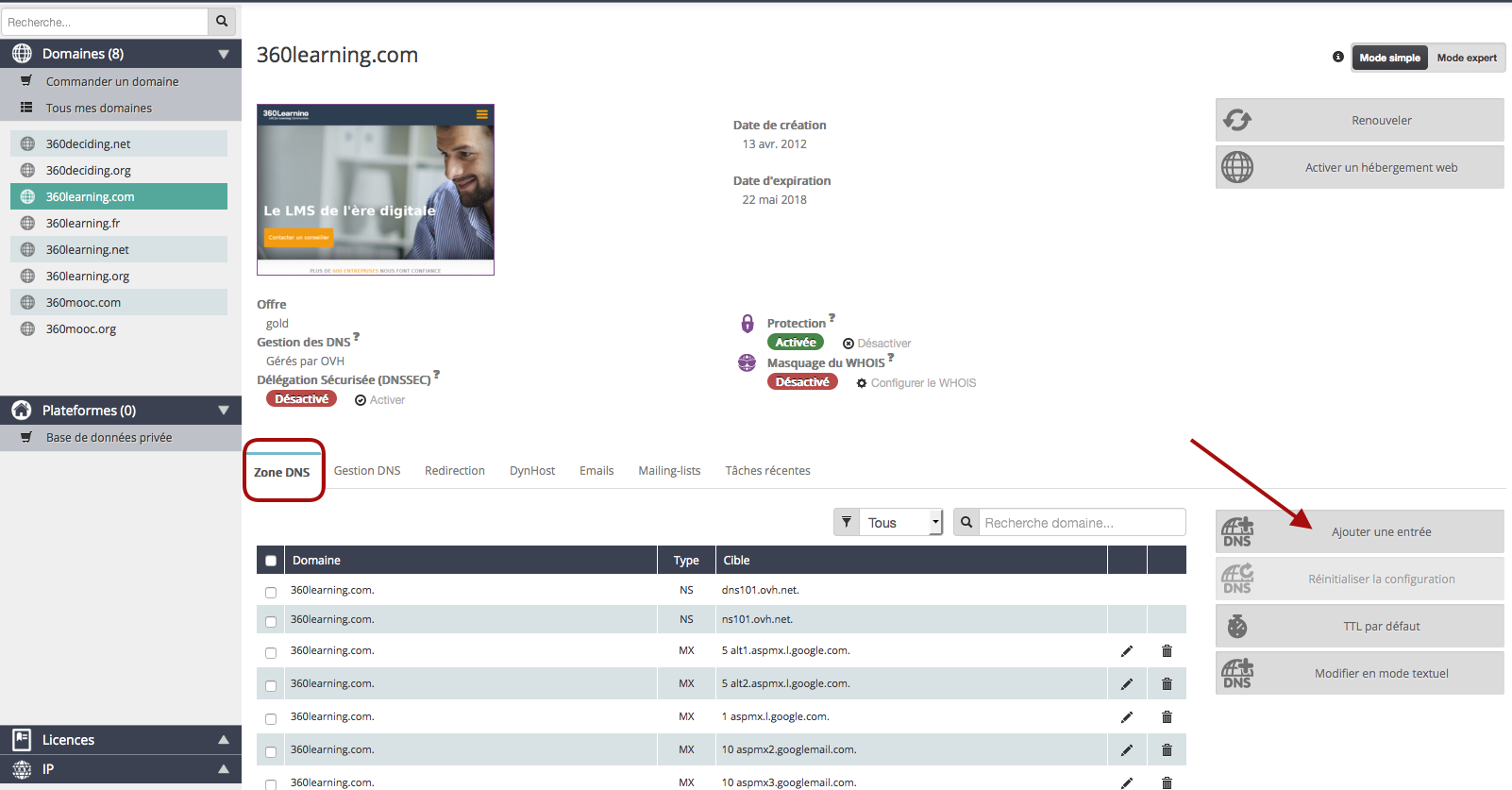Open the DNSSEC help question mark
The height and width of the screenshot is (790, 1512).
[436, 375]
